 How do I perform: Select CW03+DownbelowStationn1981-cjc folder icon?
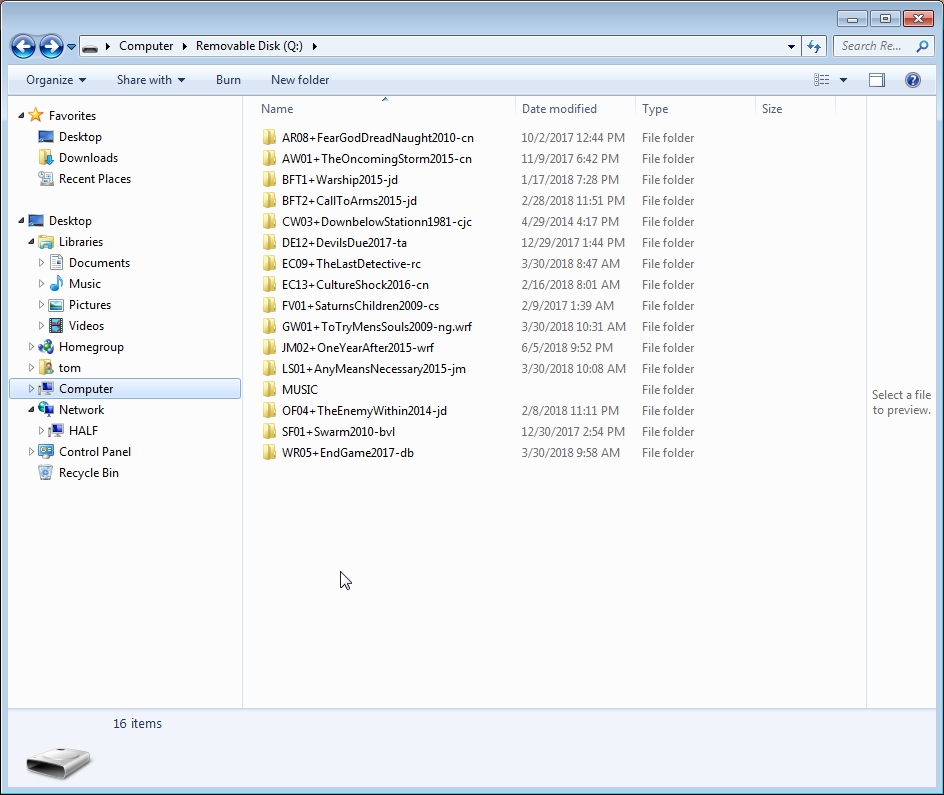[269, 221]
